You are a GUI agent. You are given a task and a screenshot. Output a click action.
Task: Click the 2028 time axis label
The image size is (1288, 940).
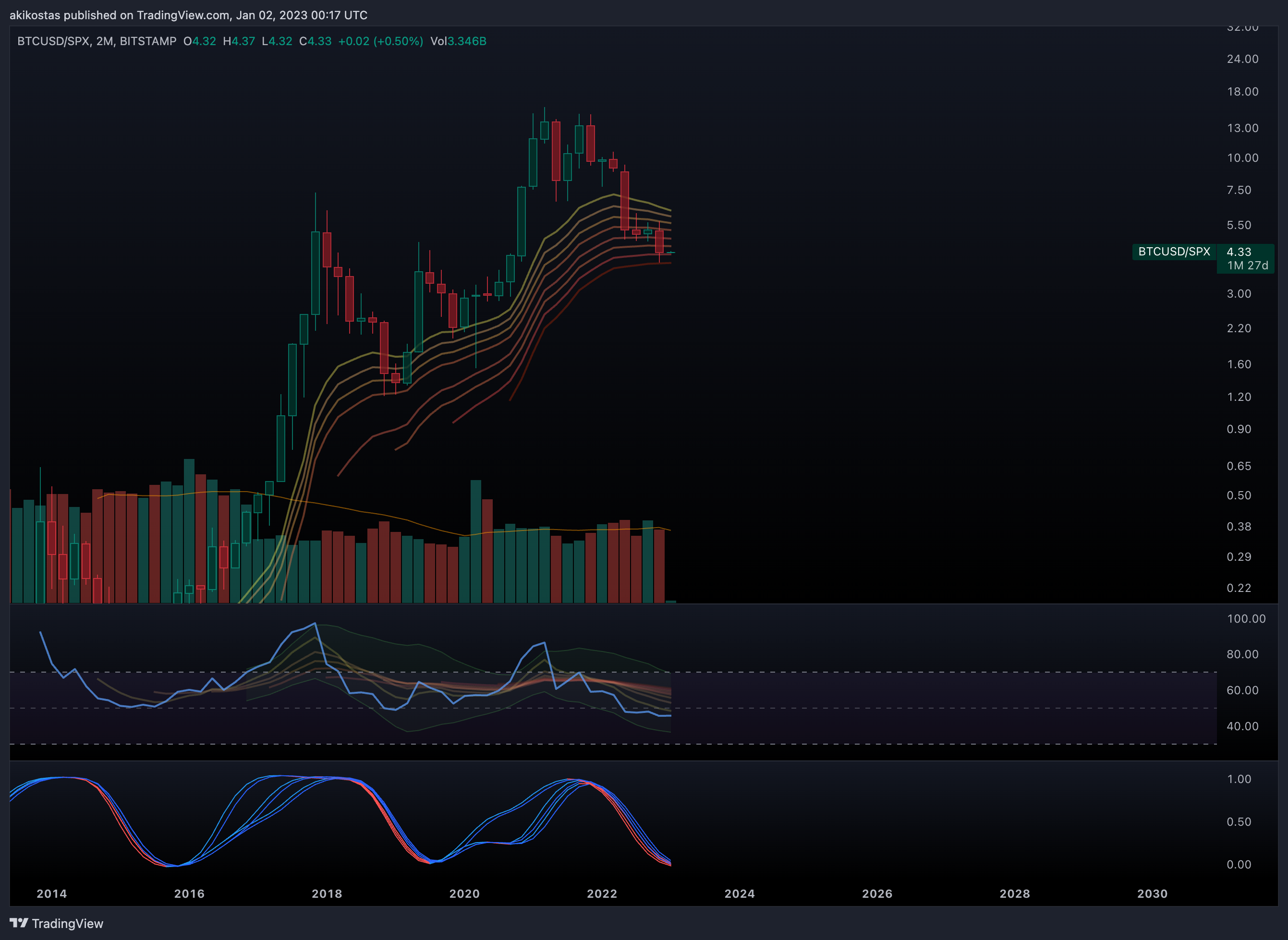tap(1015, 893)
